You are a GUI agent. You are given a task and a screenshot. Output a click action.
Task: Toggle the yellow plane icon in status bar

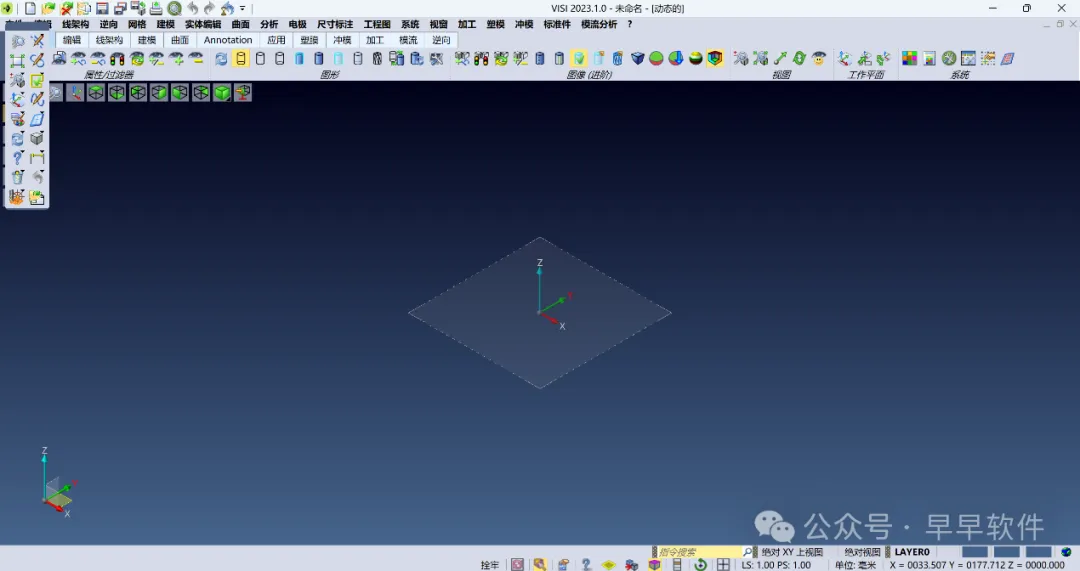[608, 565]
